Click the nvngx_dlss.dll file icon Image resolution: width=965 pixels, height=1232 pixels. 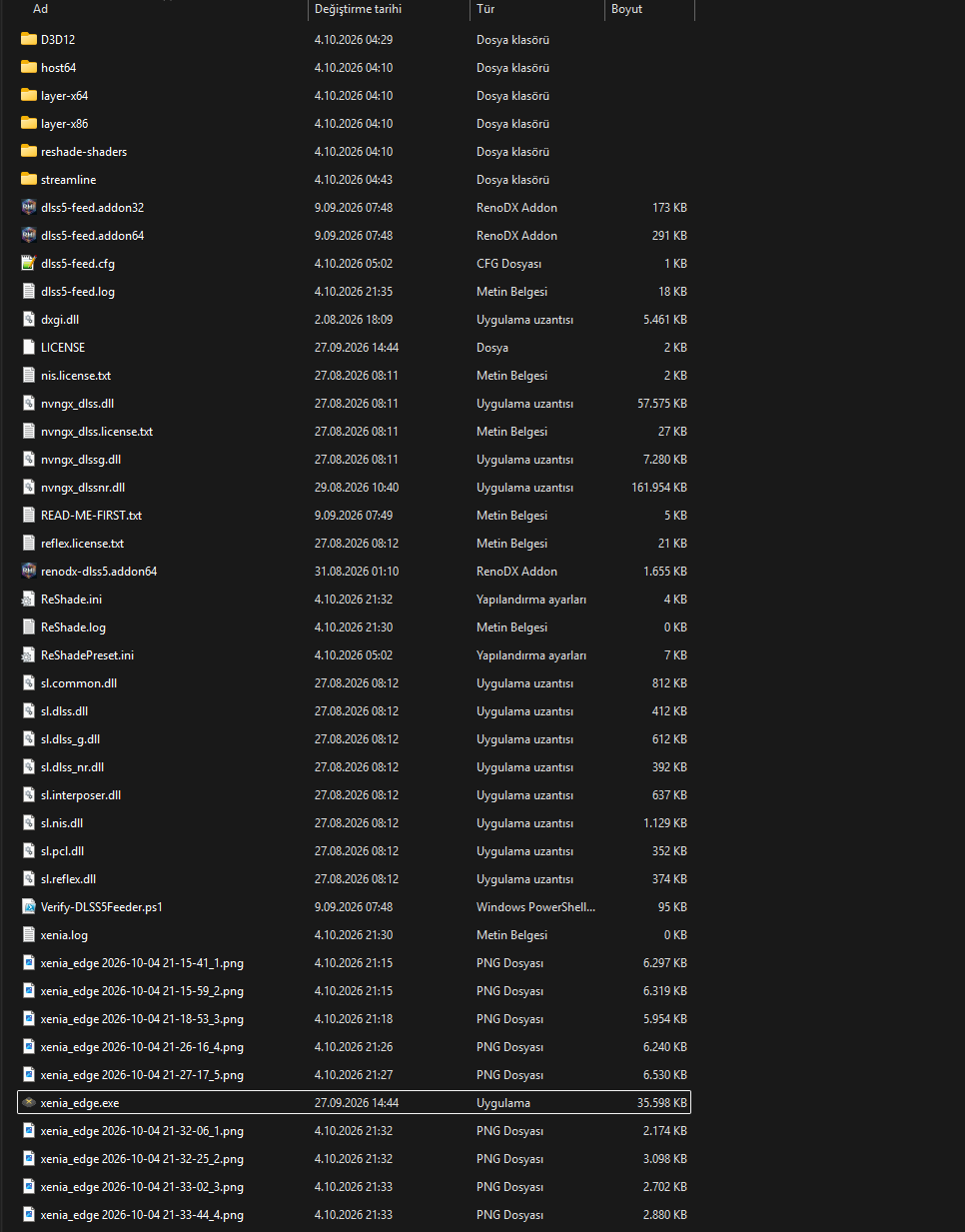(x=29, y=404)
